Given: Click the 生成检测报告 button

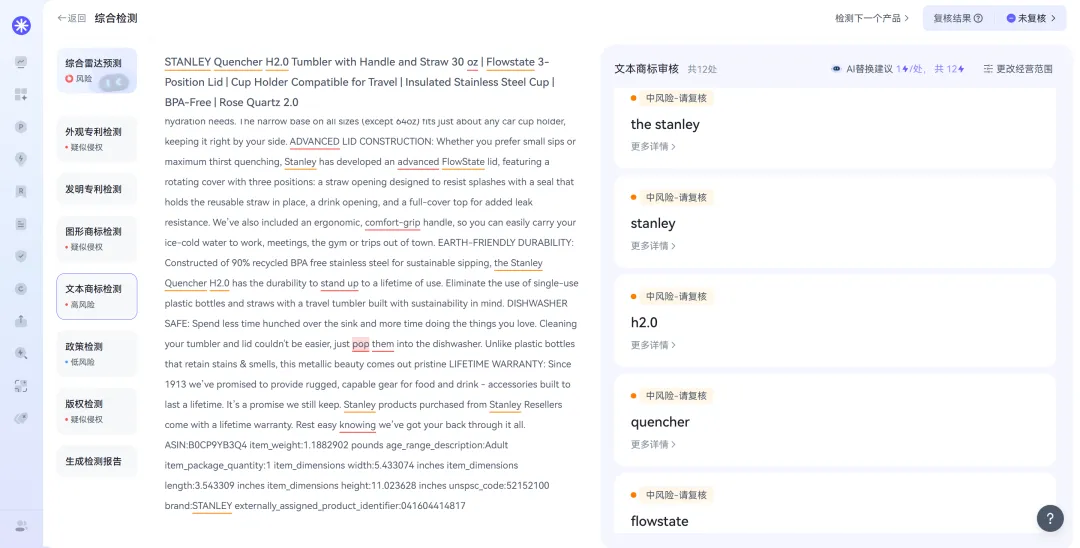Looking at the screenshot, I should pyautogui.click(x=96, y=461).
